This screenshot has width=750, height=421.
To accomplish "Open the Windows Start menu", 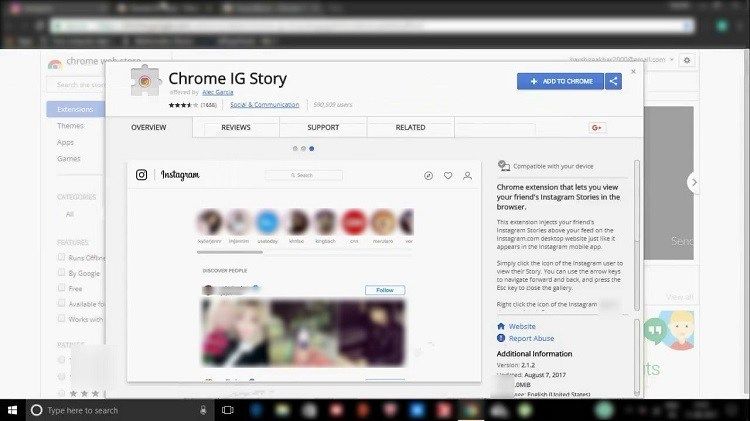I will [12, 410].
